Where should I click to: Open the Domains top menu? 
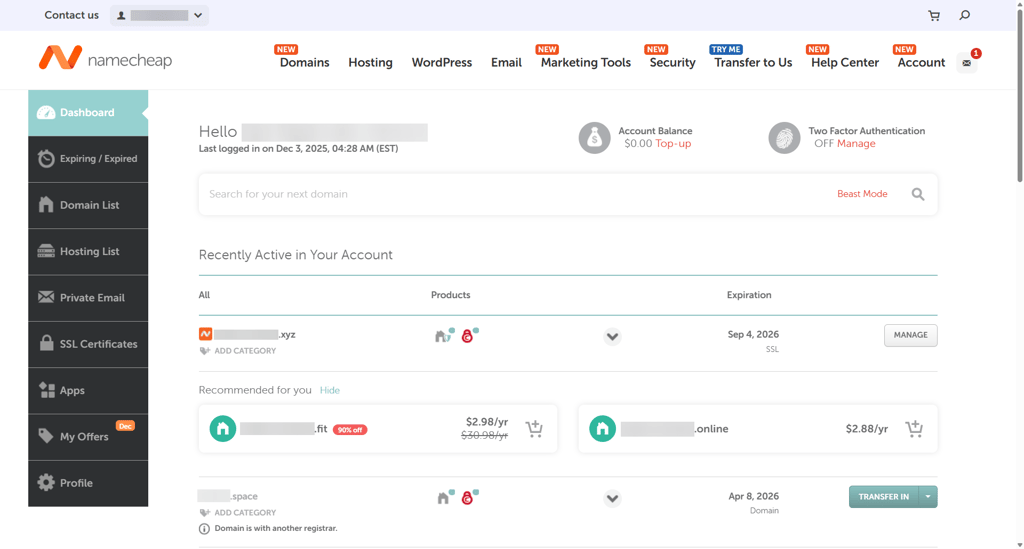click(304, 63)
